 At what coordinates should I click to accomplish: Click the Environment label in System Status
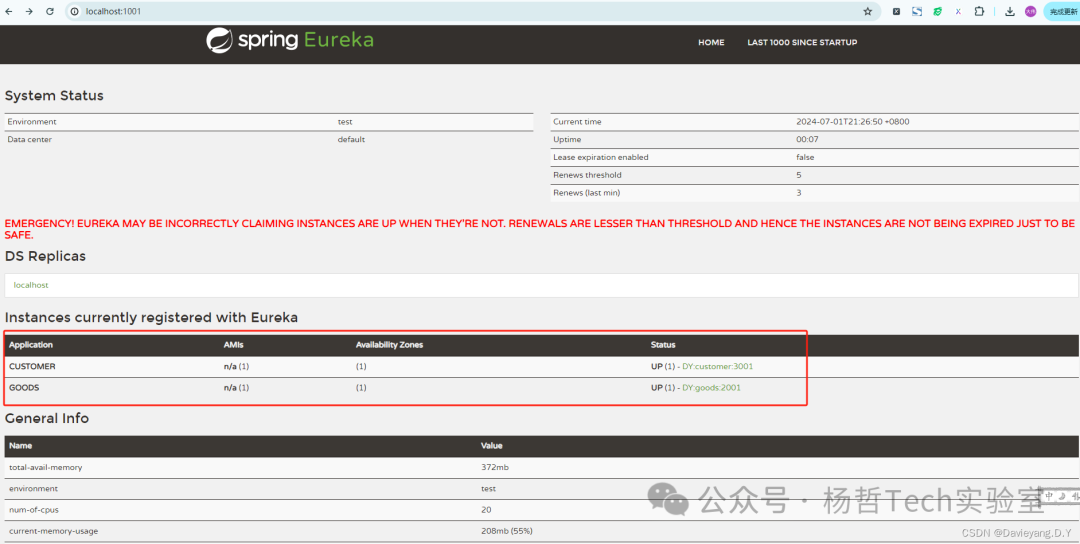click(x=32, y=122)
